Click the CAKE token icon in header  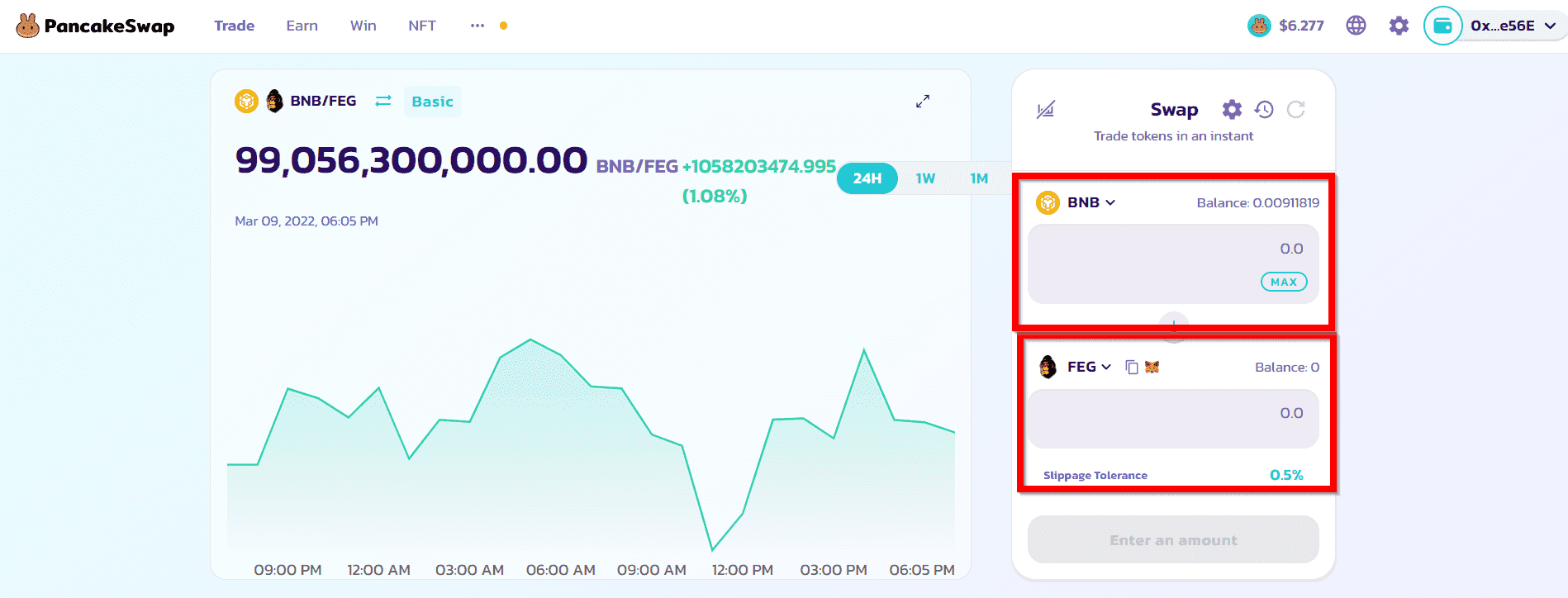[x=1259, y=26]
